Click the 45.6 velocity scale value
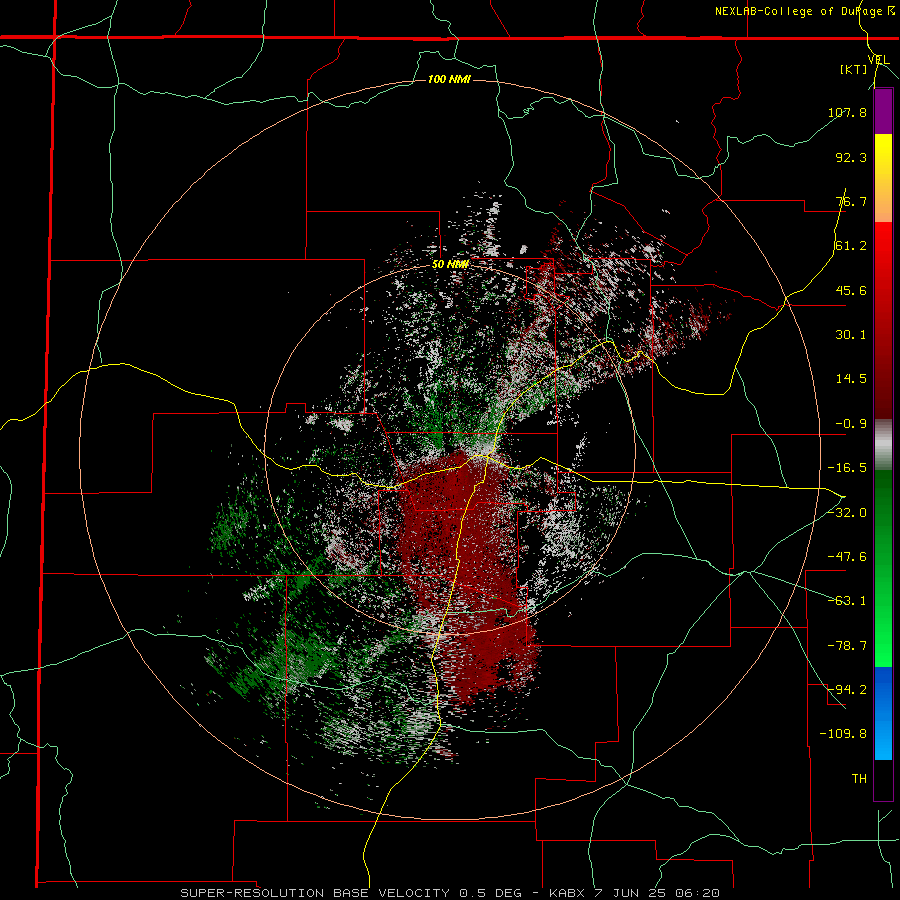Image resolution: width=900 pixels, height=900 pixels. tap(851, 290)
